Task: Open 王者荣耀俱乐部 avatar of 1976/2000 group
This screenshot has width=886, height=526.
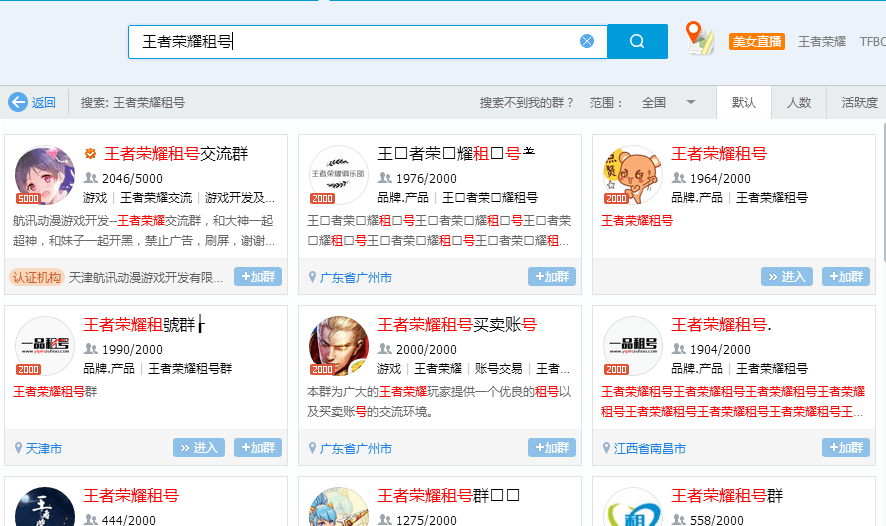Action: (x=338, y=175)
